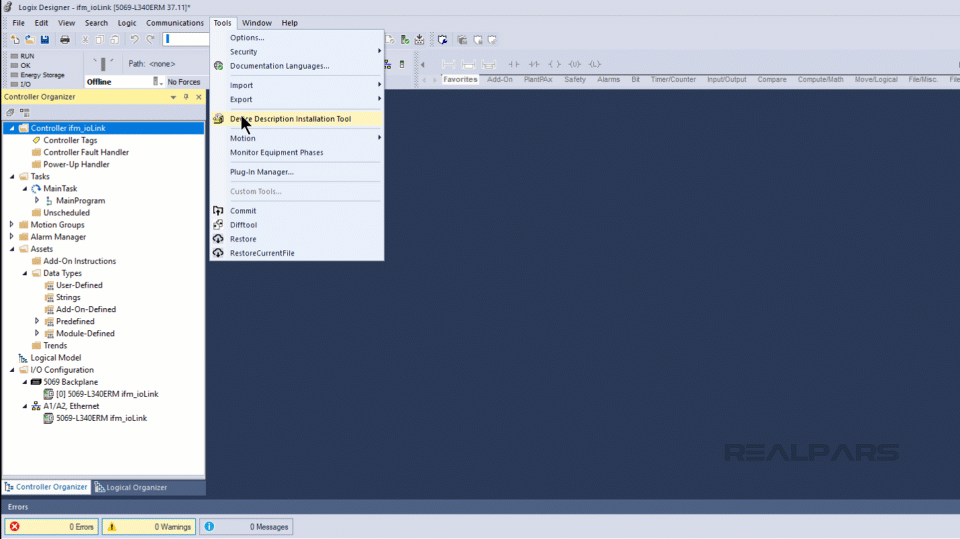Choose Plug-In Manager from Tools menu
The width and height of the screenshot is (960, 539).
point(297,172)
